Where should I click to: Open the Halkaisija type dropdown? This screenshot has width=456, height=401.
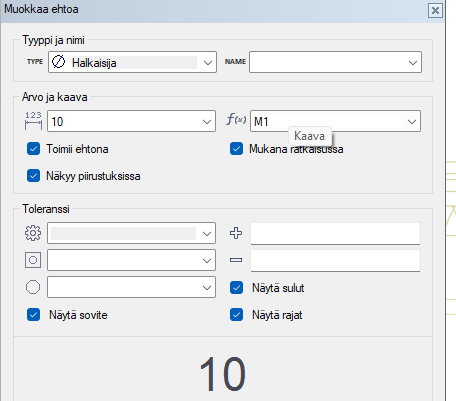(132, 62)
